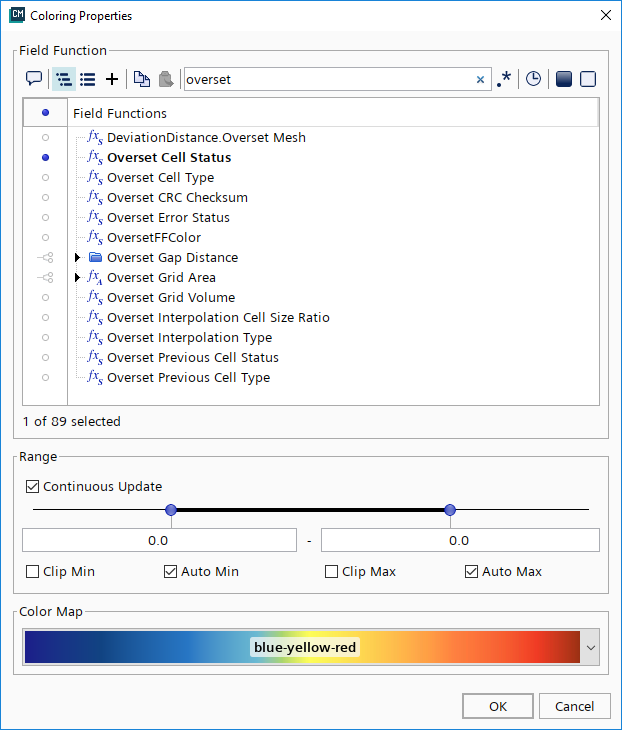622x730 pixels.
Task: Switch to flat list view icon
Action: [x=88, y=79]
